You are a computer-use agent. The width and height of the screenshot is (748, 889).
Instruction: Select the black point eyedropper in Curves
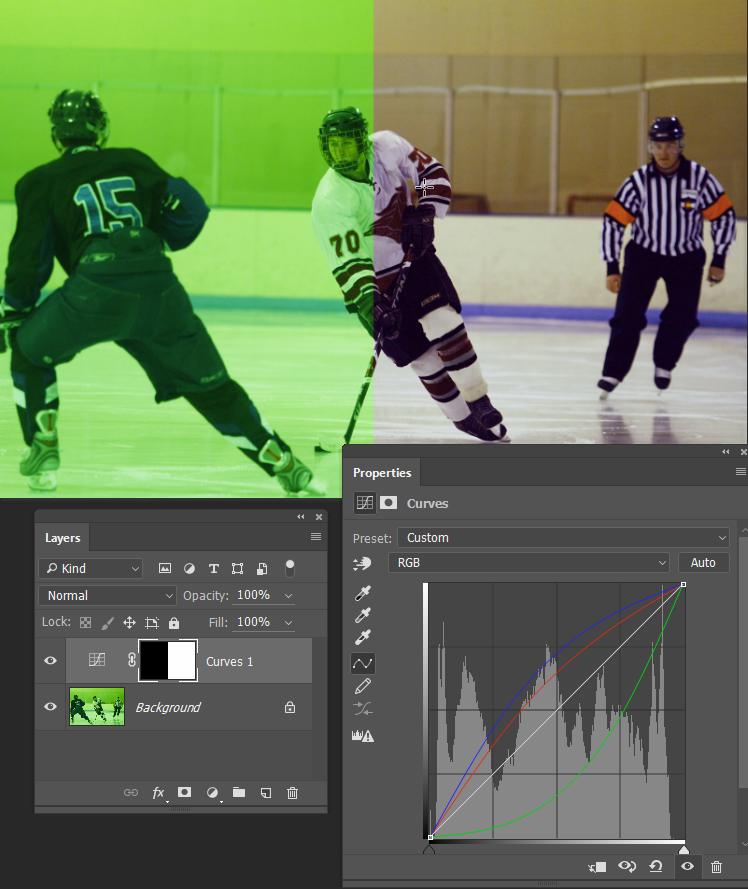363,593
